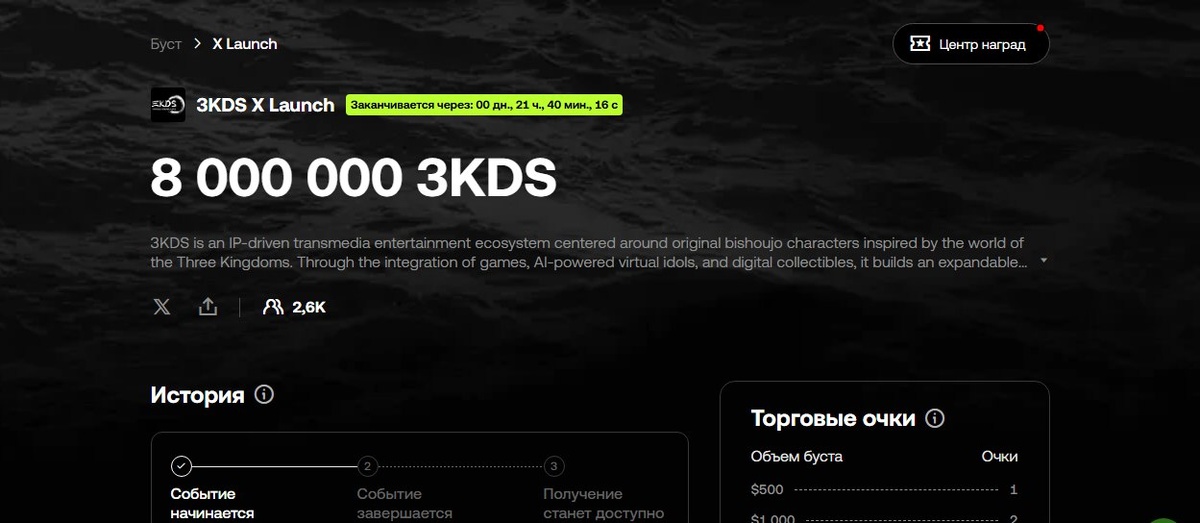The width and height of the screenshot is (1200, 523).
Task: Click the 3KDS description paragraph
Action: coord(588,252)
